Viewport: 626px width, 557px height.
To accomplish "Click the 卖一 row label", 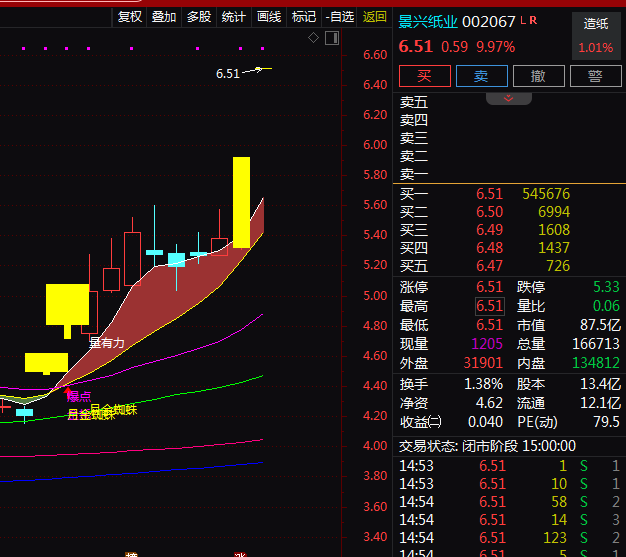I will coord(414,174).
